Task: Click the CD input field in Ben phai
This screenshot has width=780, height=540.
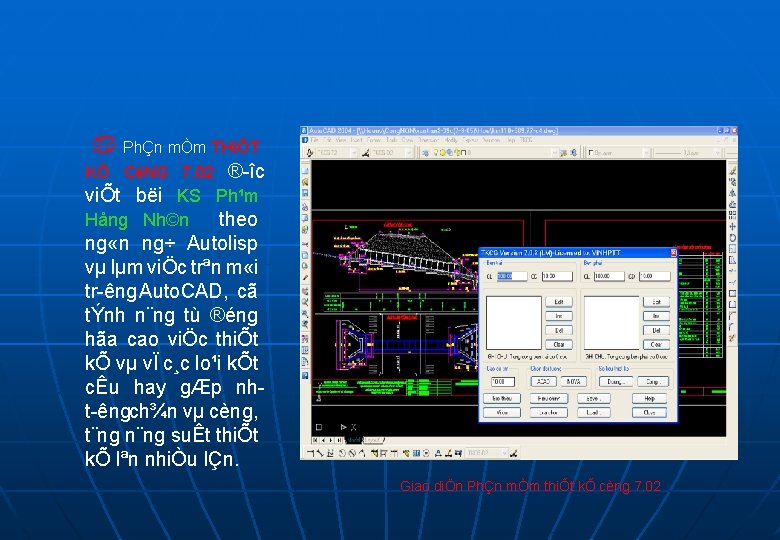Action: [x=655, y=276]
